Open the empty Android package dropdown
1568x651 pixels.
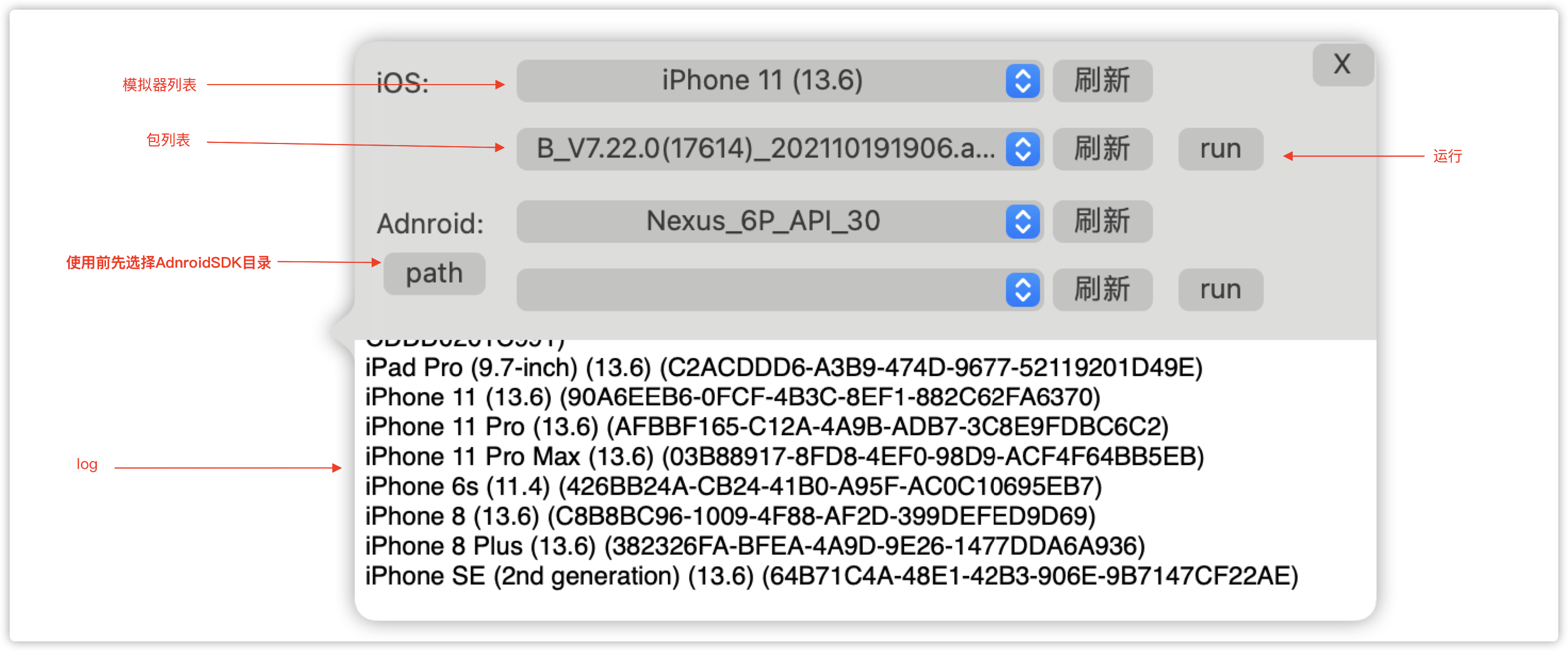[x=779, y=290]
